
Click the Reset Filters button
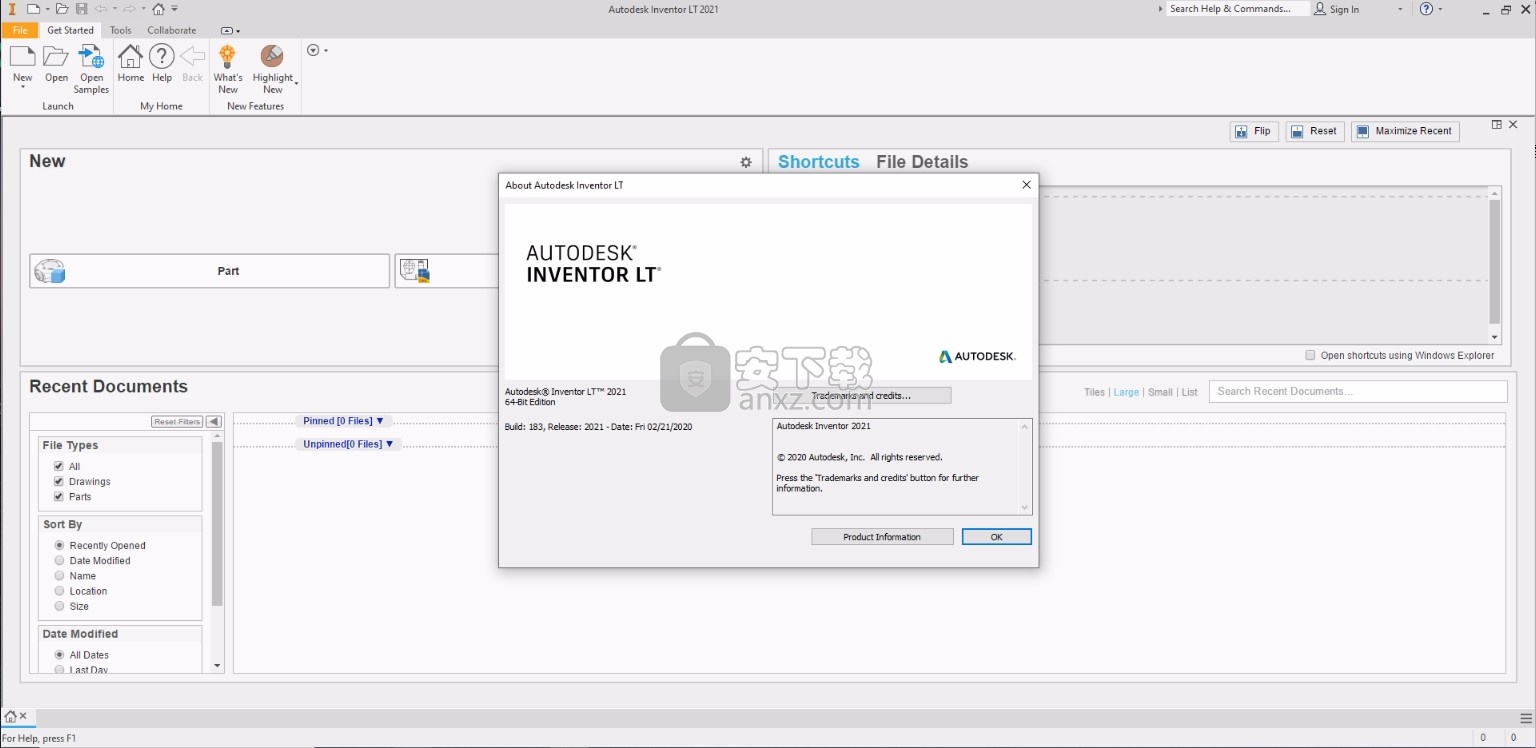177,422
